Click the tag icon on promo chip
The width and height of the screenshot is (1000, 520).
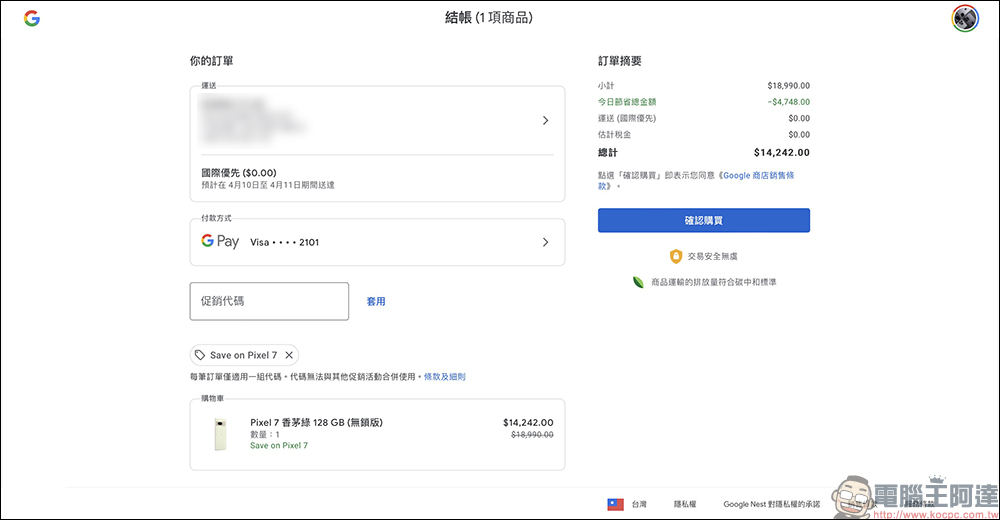(x=200, y=355)
